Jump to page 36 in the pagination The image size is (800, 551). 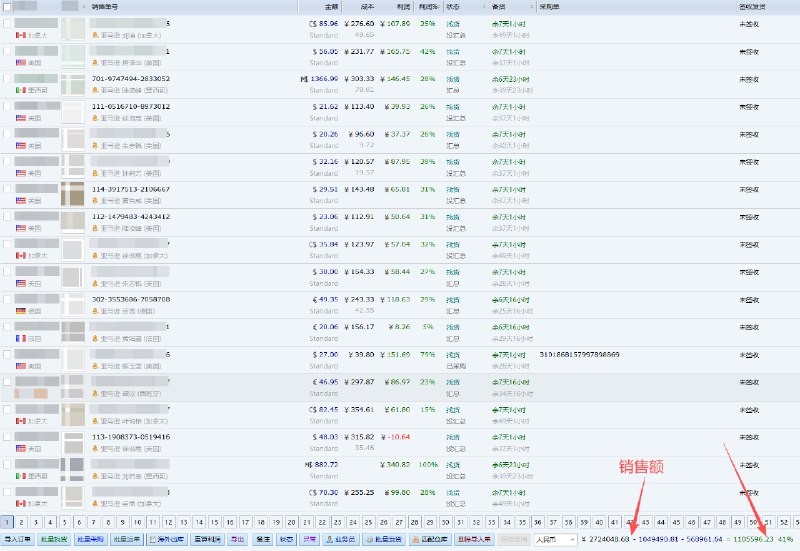point(539,522)
